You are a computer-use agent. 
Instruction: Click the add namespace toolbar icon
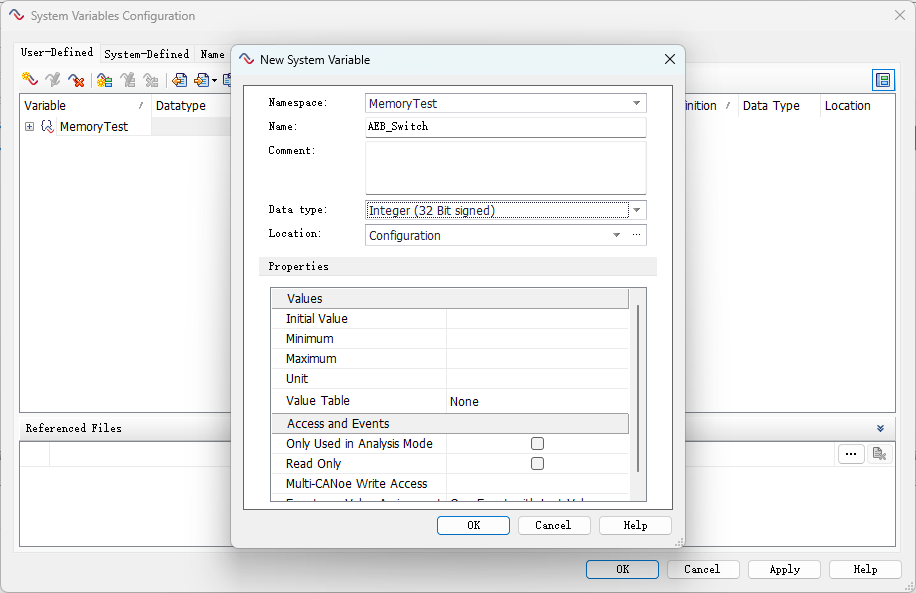104,80
